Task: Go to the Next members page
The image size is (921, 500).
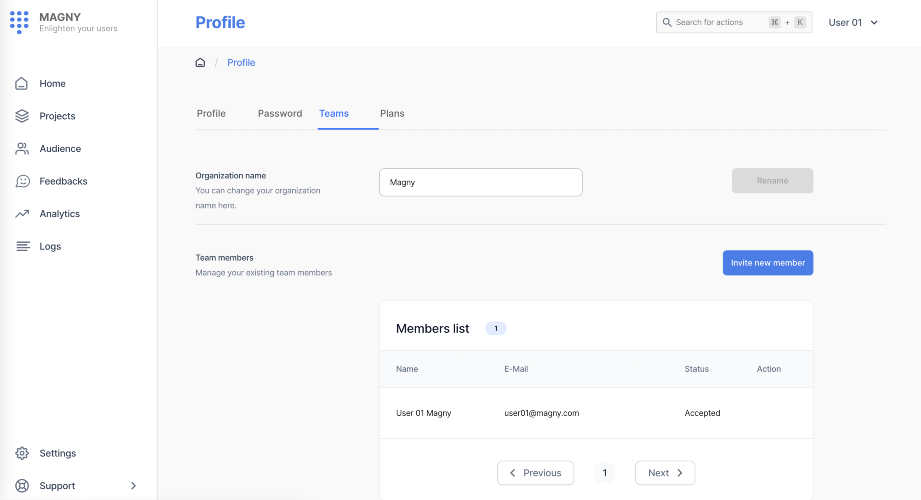Action: 665,473
